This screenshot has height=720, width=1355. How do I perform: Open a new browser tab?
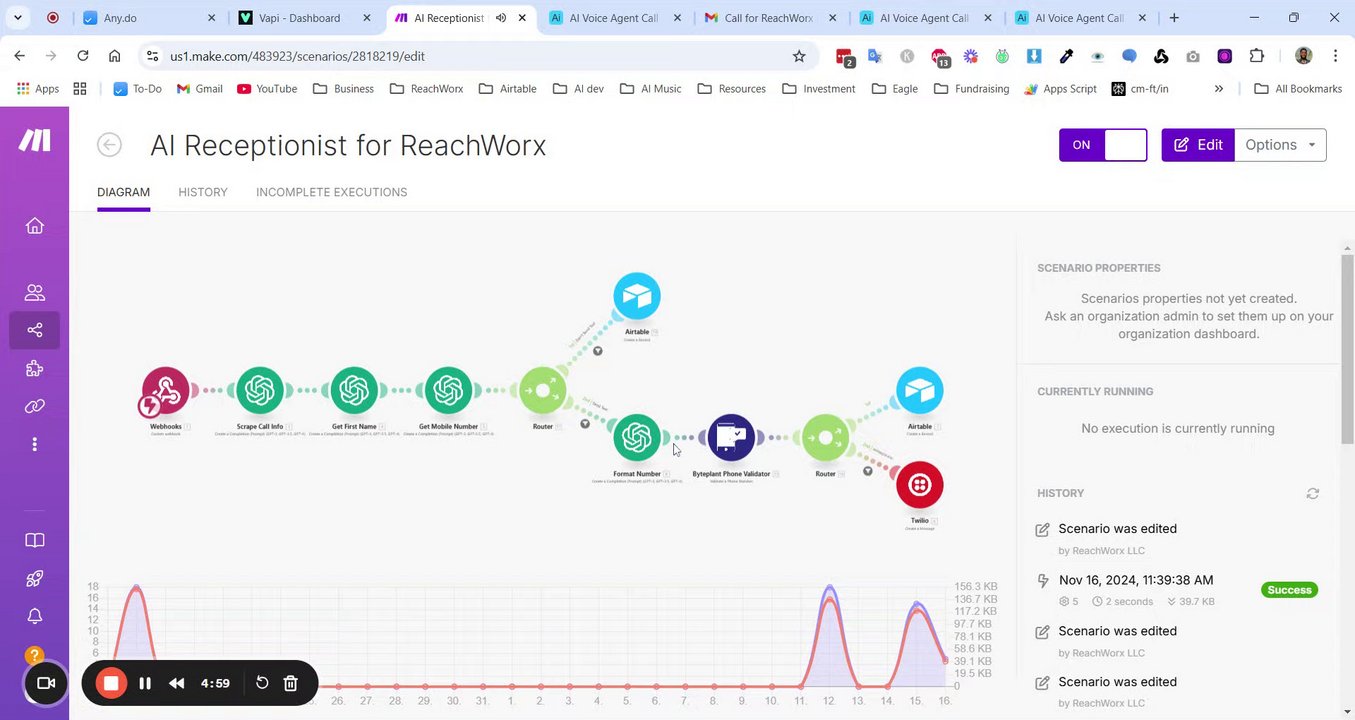coord(1174,18)
